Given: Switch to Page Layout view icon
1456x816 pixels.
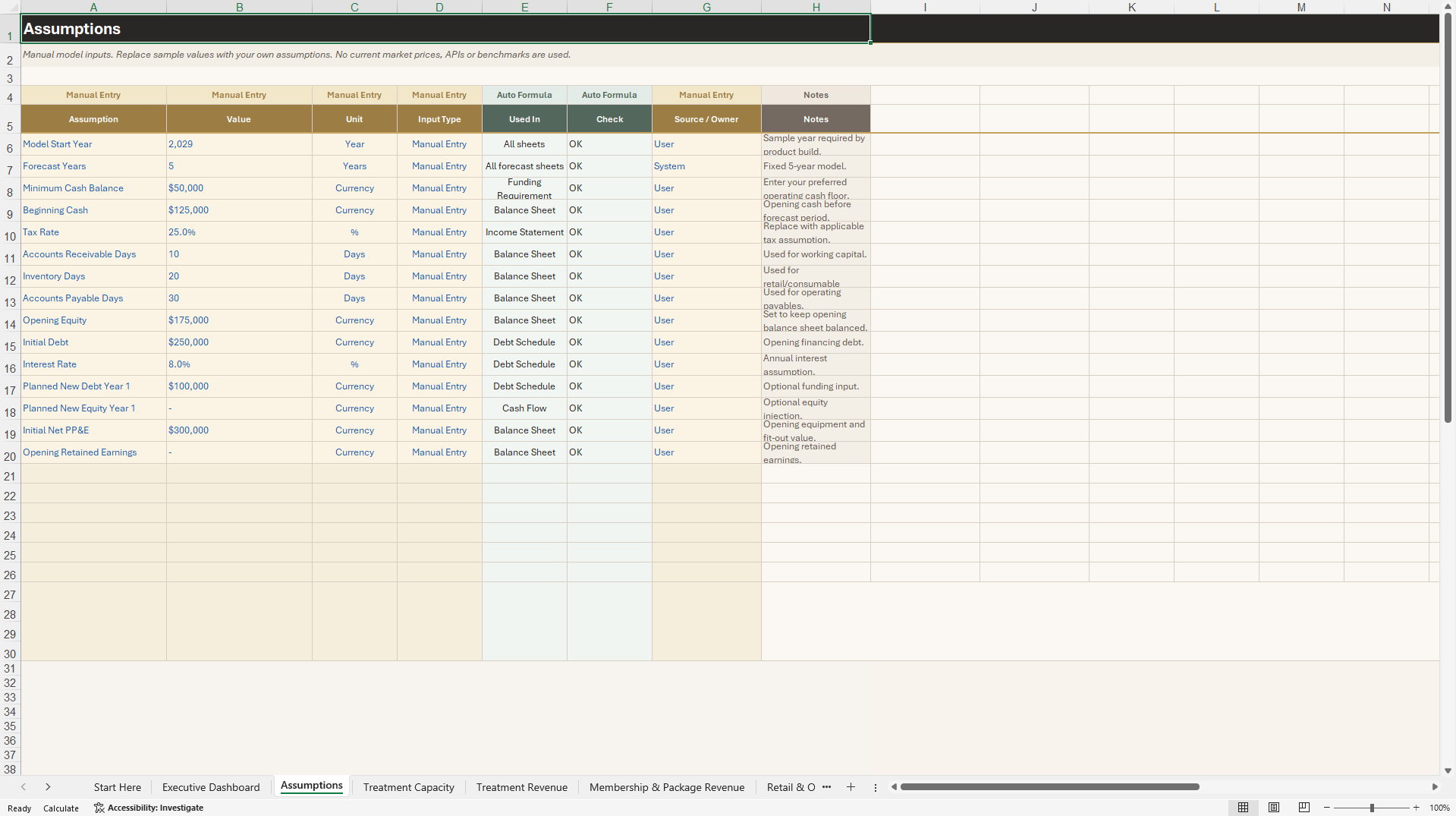Looking at the screenshot, I should (1274, 808).
